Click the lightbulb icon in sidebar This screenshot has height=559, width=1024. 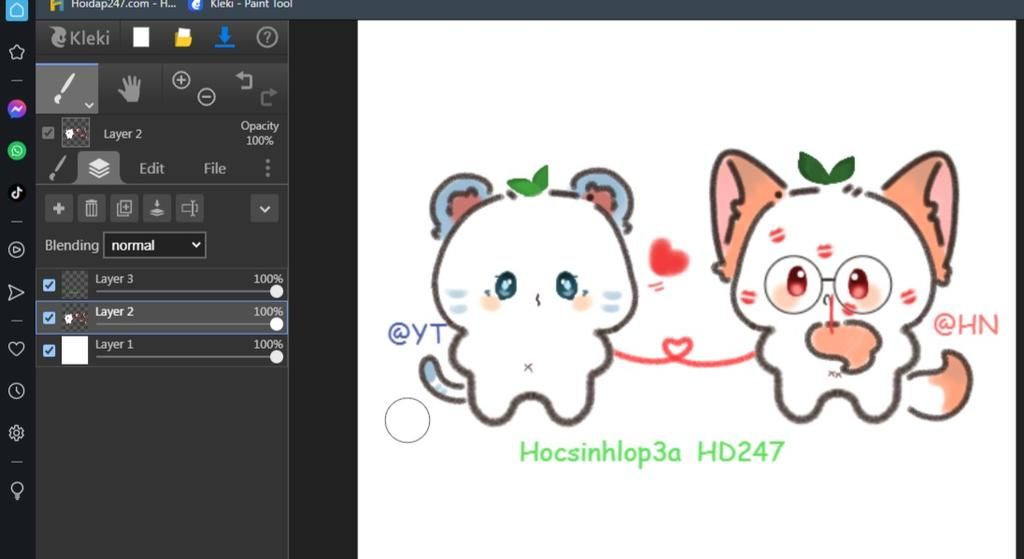tap(17, 490)
